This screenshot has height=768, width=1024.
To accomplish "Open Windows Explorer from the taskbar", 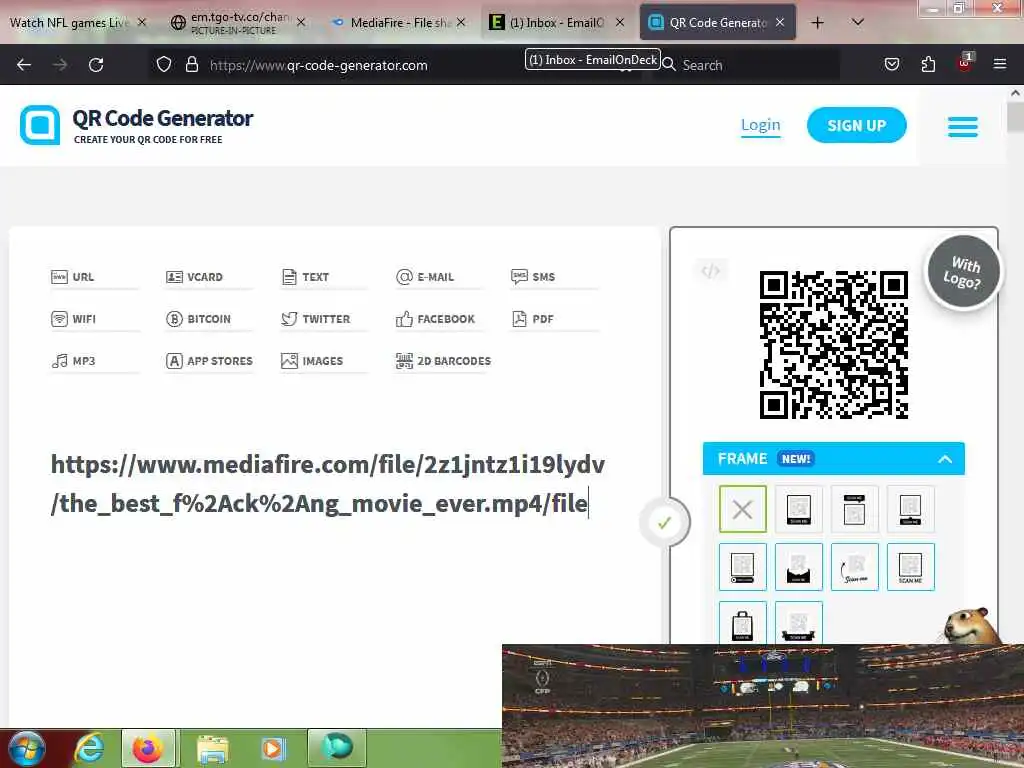I will (212, 748).
